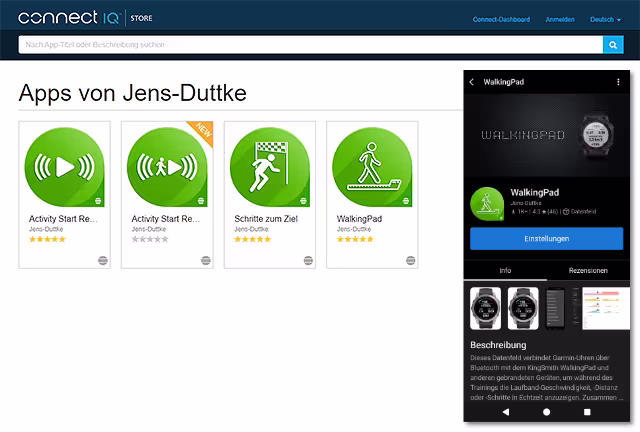Viewport: 640px width, 432px height.
Task: Click into the app search field
Action: tap(310, 45)
